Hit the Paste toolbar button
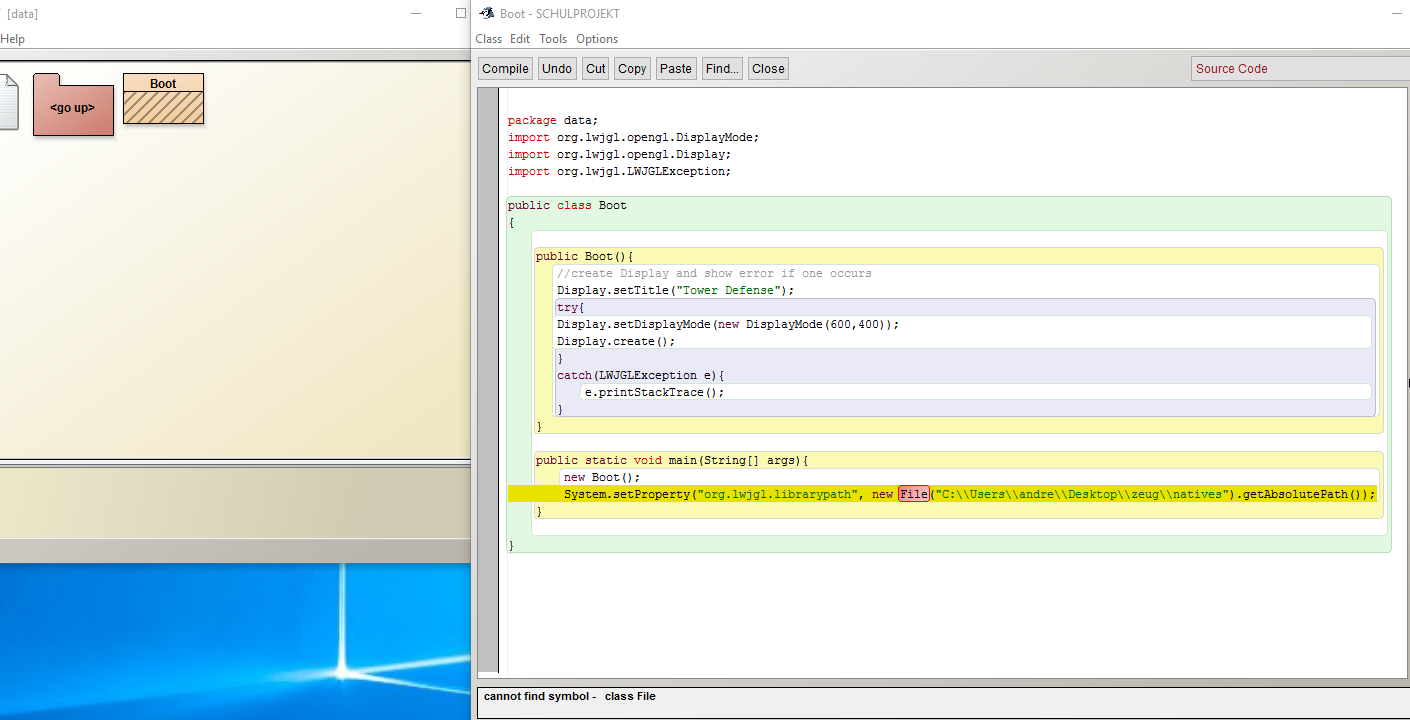This screenshot has width=1410, height=720. tap(676, 69)
